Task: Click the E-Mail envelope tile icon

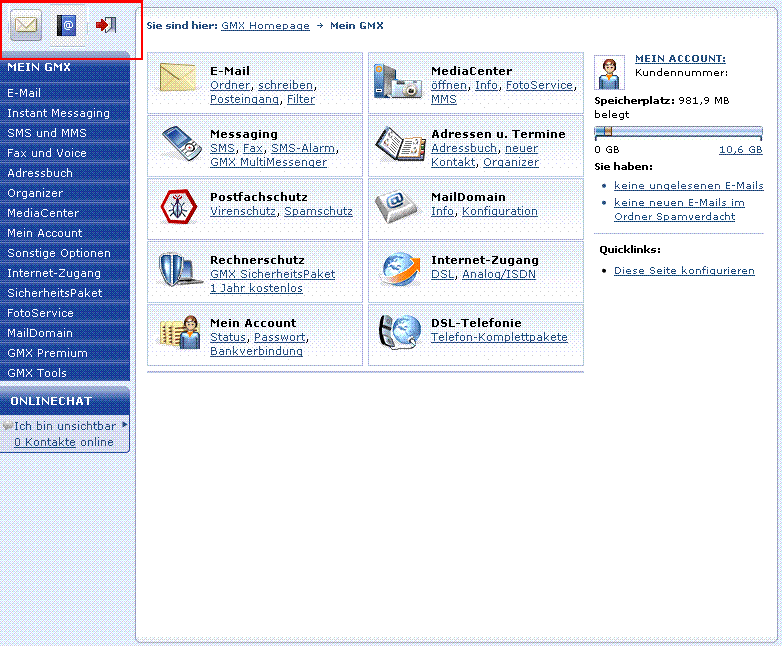Action: tap(178, 78)
